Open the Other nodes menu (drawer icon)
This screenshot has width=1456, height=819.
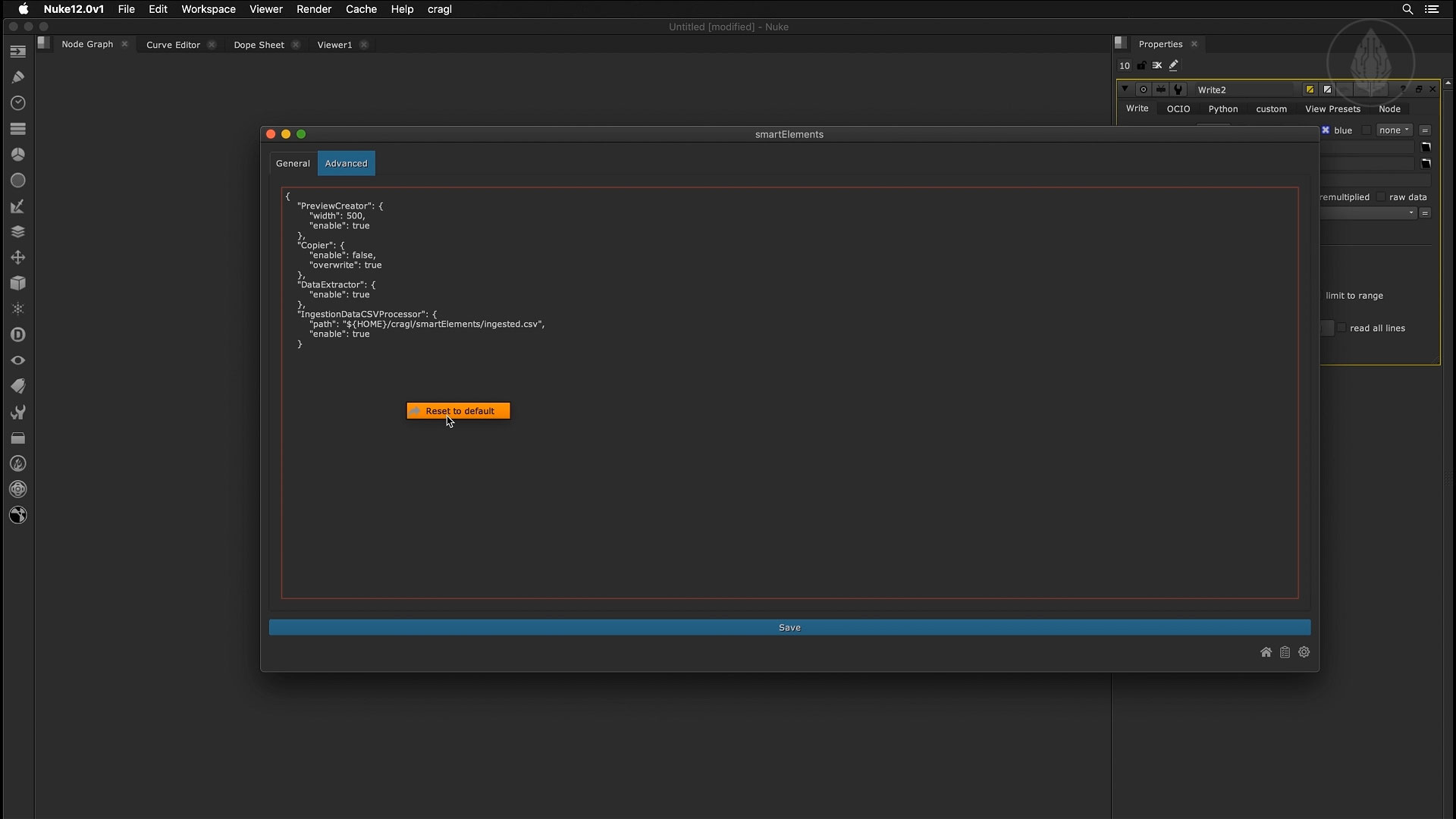18,438
